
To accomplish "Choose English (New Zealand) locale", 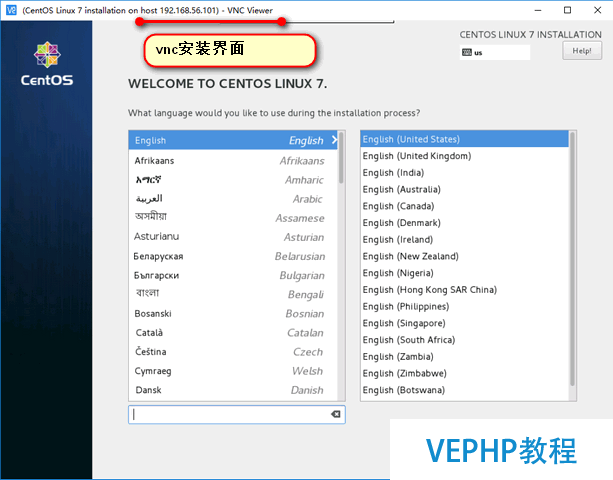I will pos(464,256).
